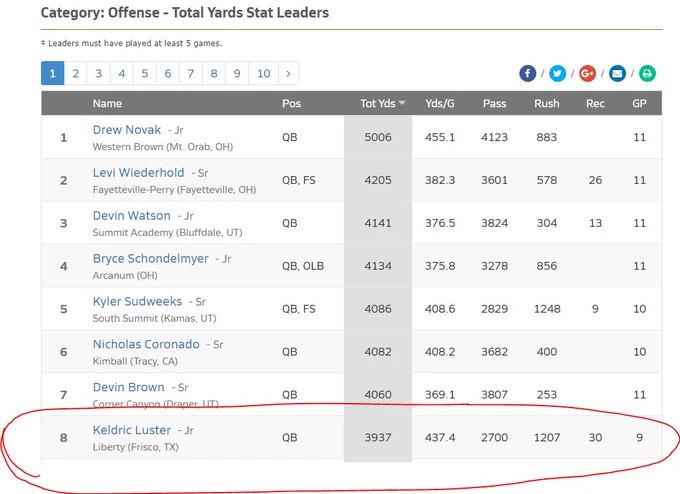Select rushing yards value 1248
The width and height of the screenshot is (680, 494).
pos(547,309)
